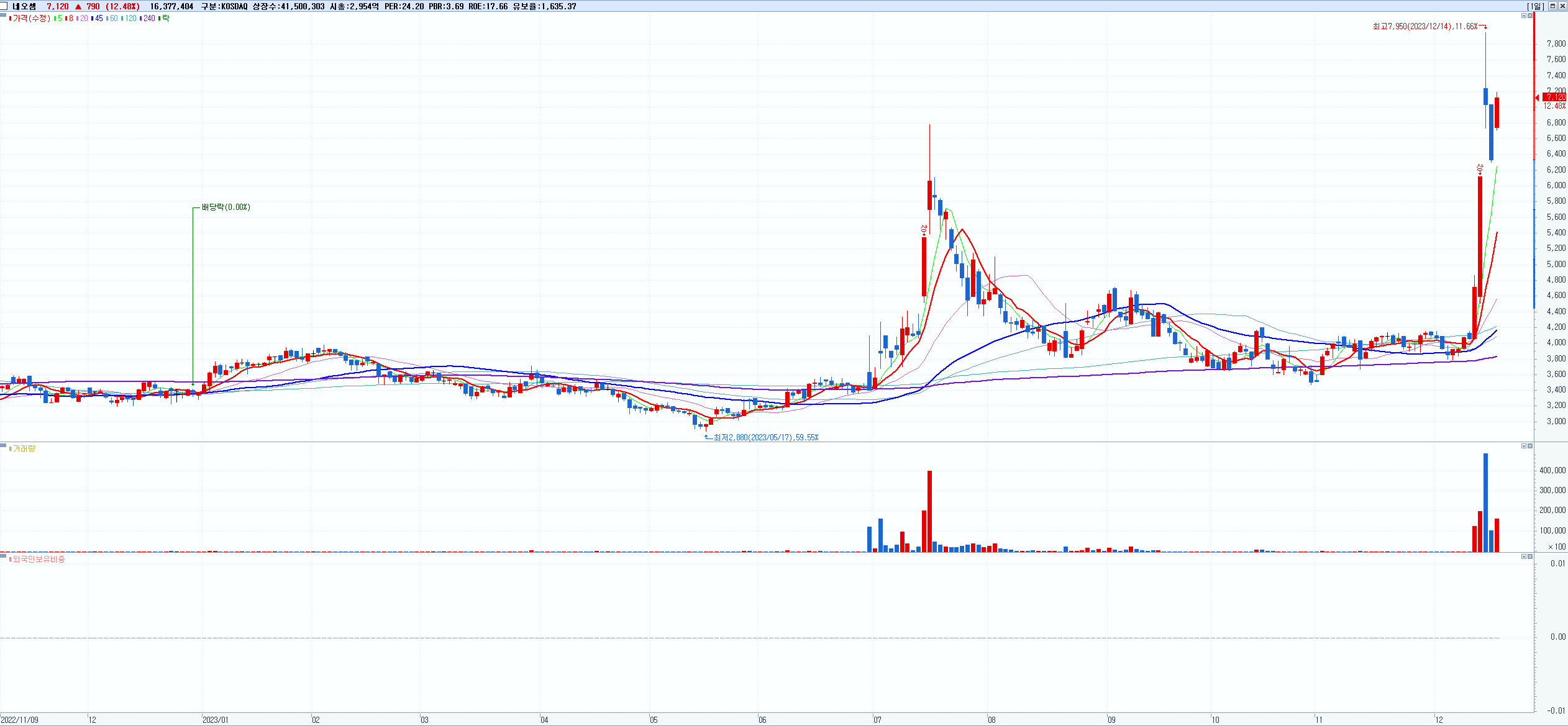Close the 거래량 volume panel
The height and width of the screenshot is (726, 1568).
point(1530,446)
